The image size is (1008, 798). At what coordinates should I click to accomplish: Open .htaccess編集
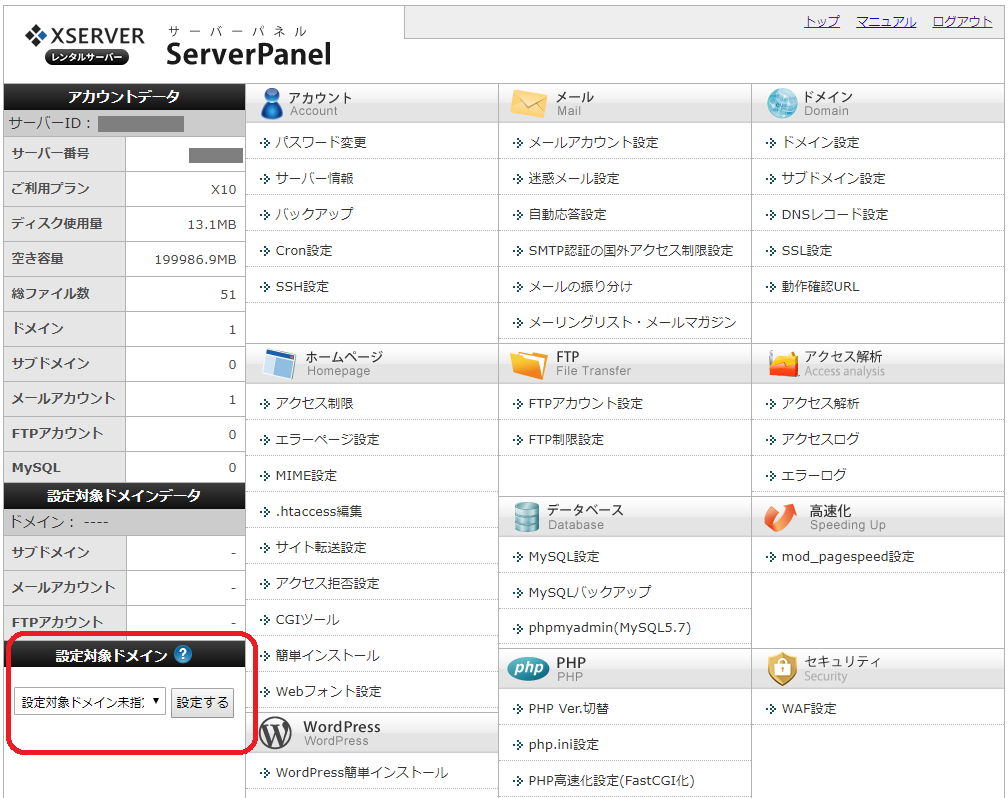[319, 511]
